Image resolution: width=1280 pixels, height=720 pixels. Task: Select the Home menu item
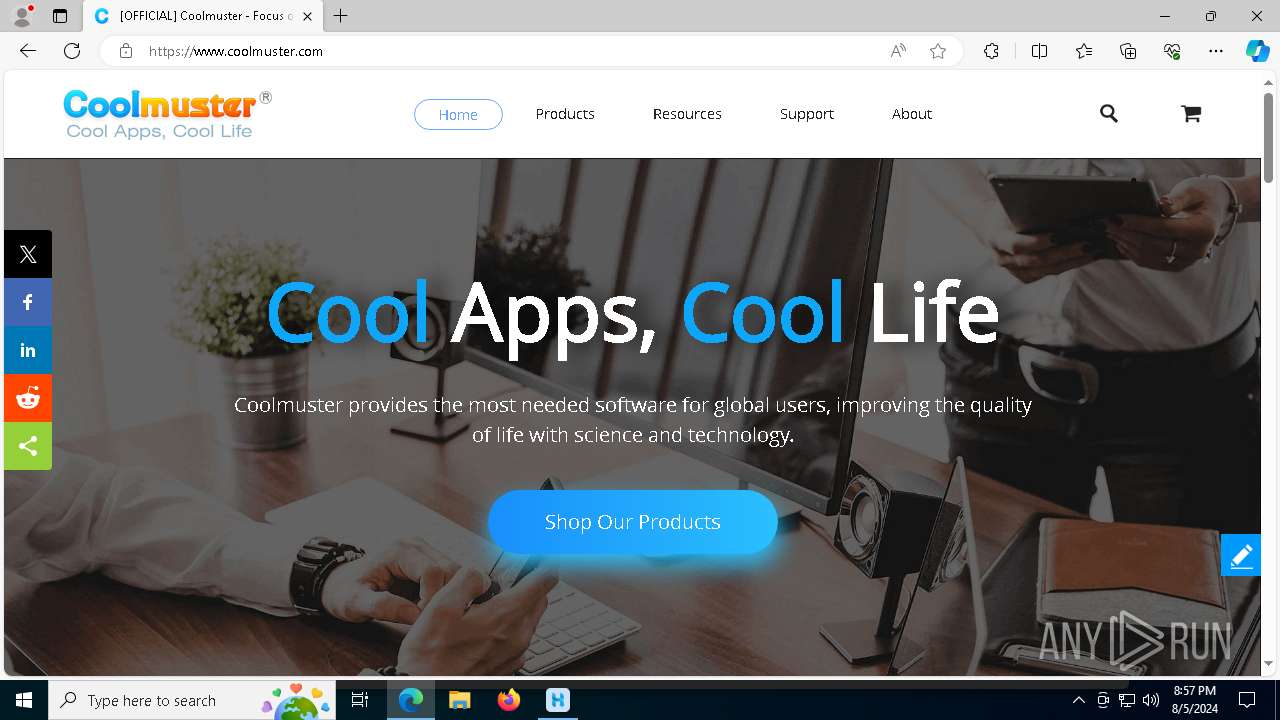[x=458, y=114]
